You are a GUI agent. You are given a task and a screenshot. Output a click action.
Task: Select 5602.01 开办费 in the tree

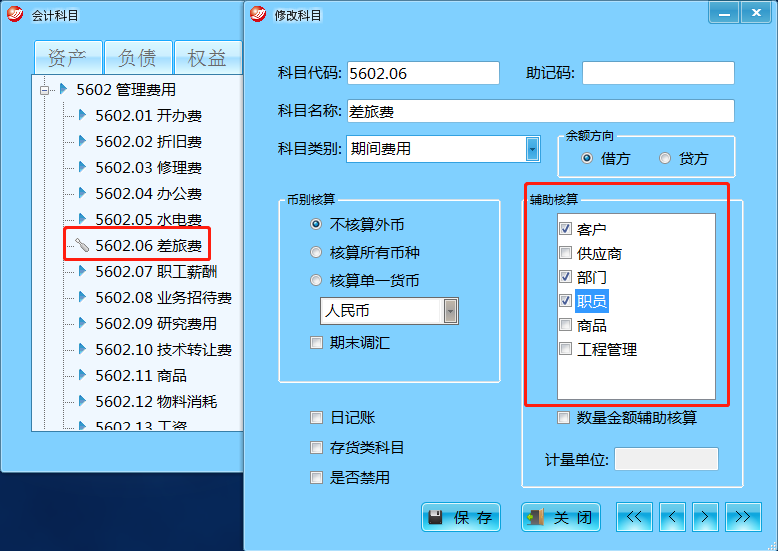pos(148,115)
